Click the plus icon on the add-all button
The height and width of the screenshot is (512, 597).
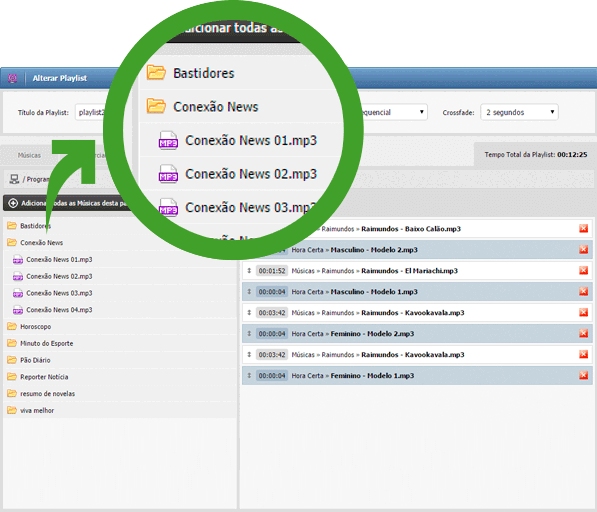pos(13,203)
